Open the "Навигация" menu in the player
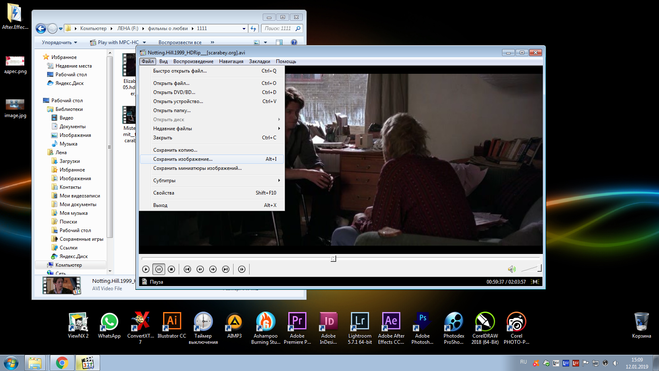 tap(231, 61)
